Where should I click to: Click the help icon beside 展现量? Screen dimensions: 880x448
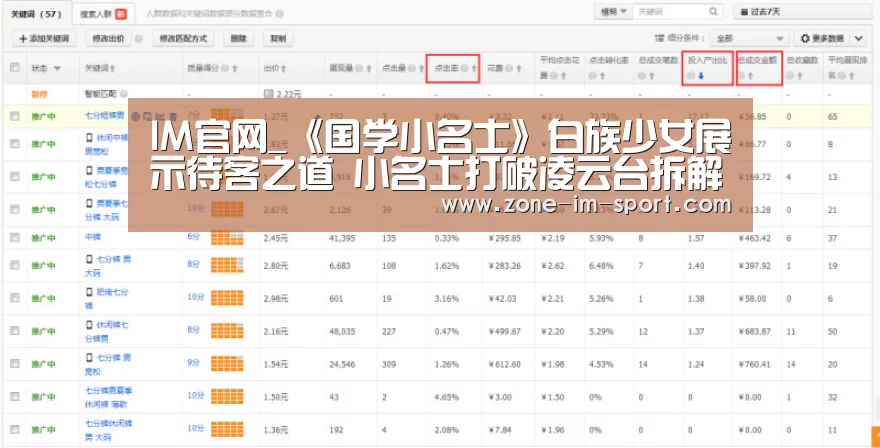coord(359,68)
